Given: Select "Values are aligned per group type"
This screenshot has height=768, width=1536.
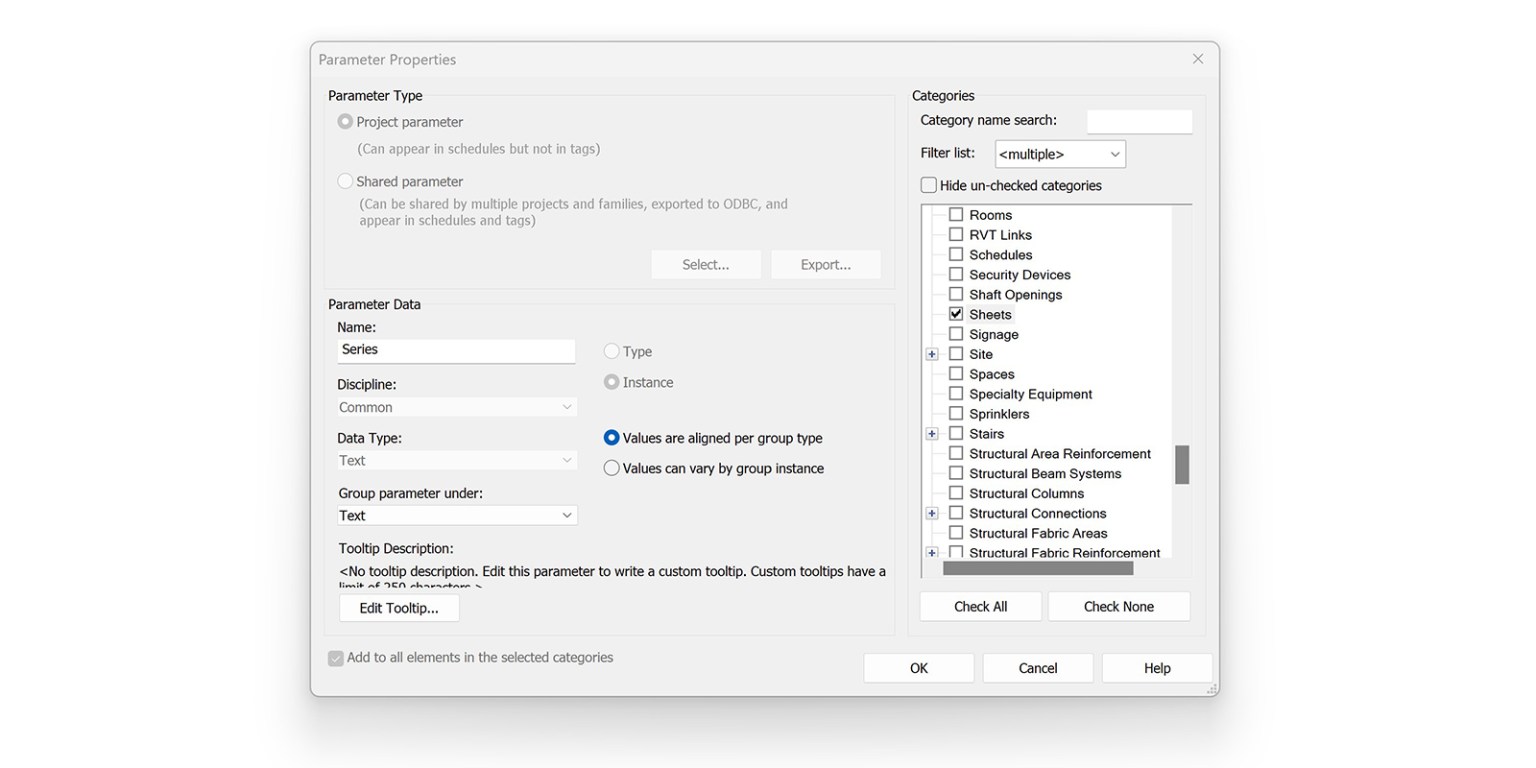Looking at the screenshot, I should (611, 438).
